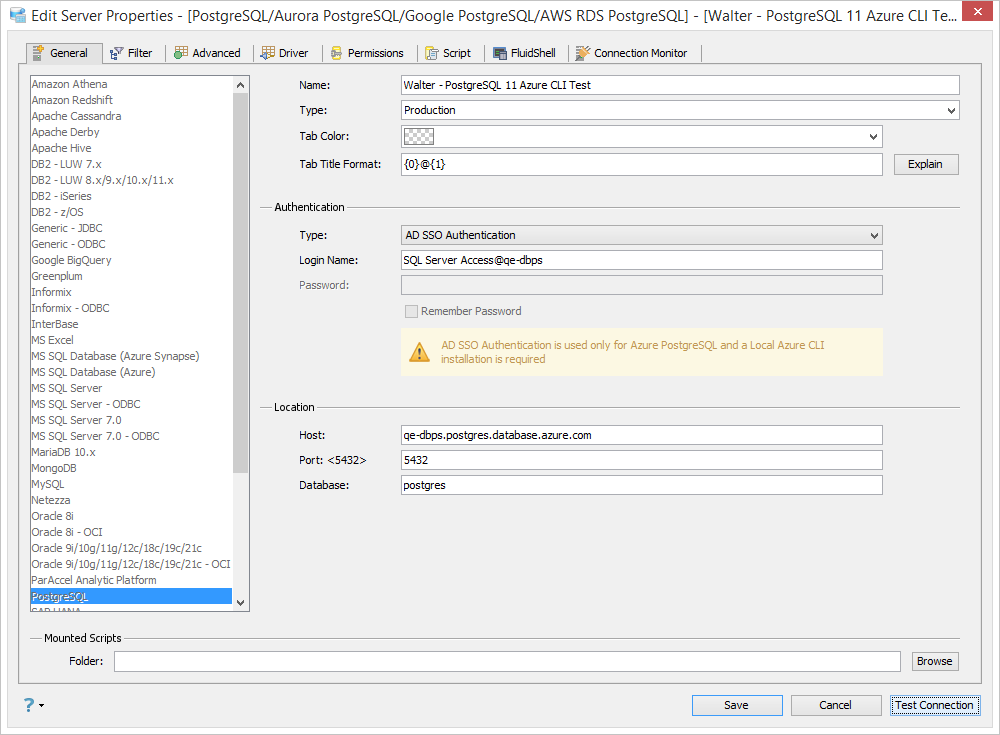Open the help question mark menu
The width and height of the screenshot is (1000, 735).
point(31,705)
